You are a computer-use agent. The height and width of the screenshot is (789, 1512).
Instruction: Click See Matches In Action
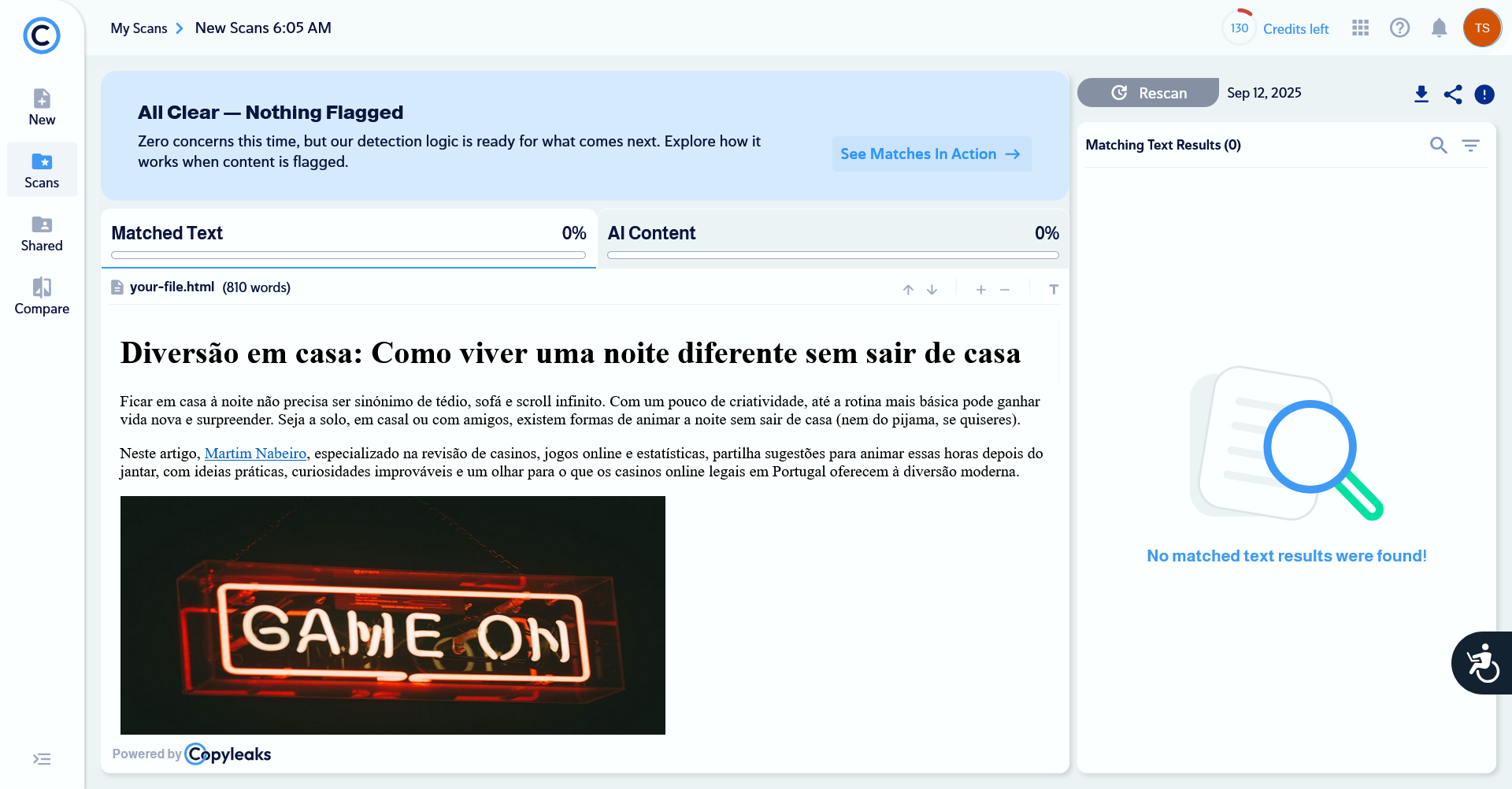coord(931,154)
